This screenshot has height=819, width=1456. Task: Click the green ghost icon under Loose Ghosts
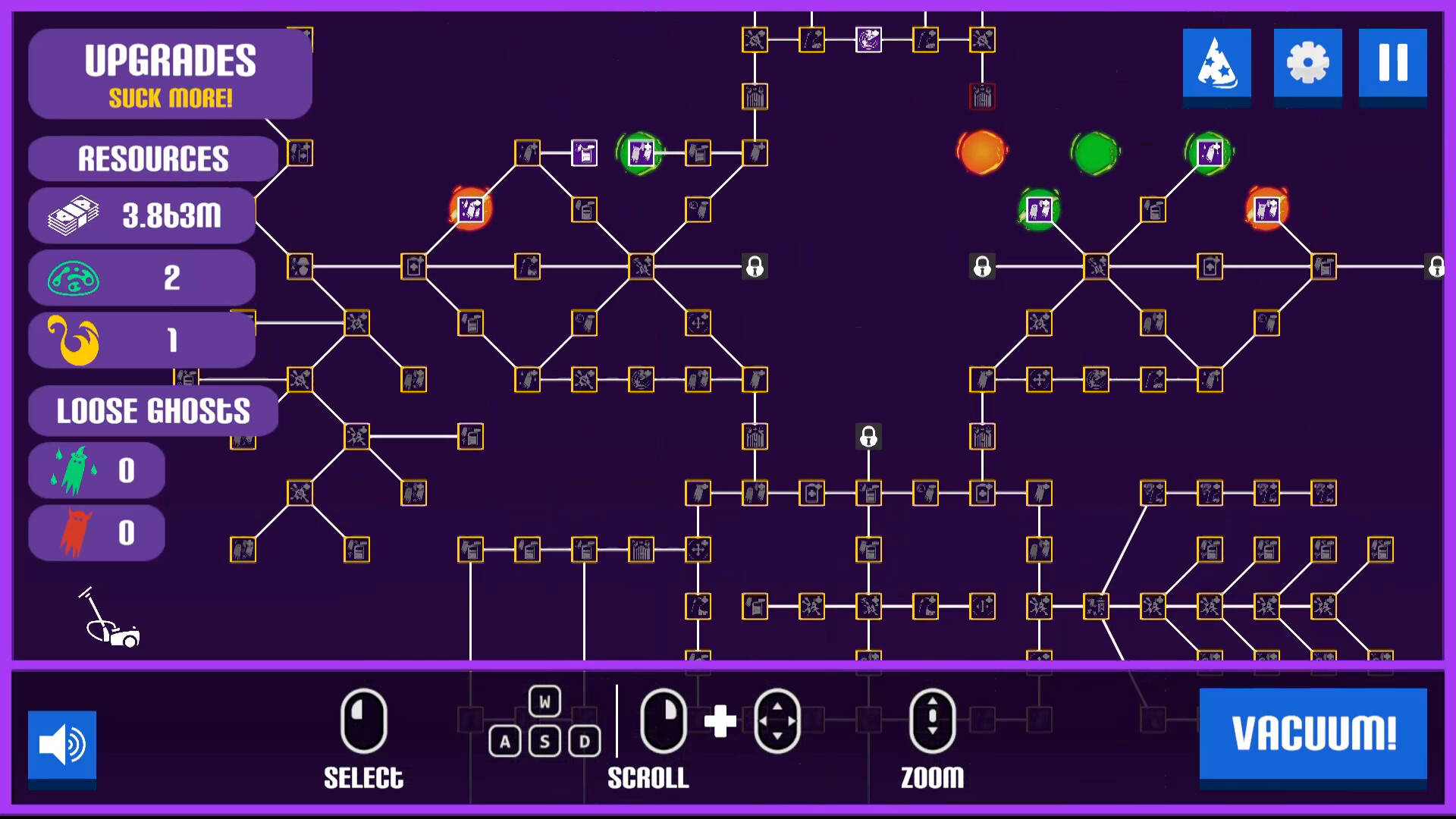[x=74, y=470]
